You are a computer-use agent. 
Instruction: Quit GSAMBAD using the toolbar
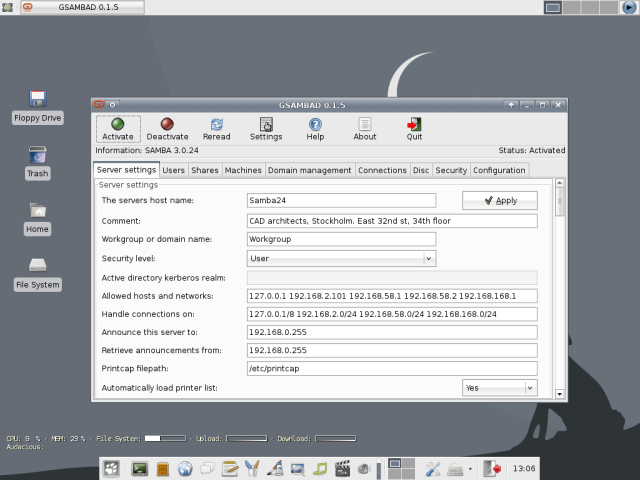tap(414, 129)
